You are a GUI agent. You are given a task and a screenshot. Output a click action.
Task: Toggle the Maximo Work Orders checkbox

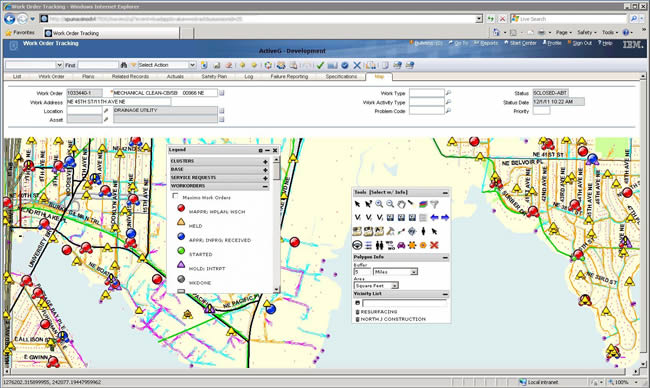point(175,196)
